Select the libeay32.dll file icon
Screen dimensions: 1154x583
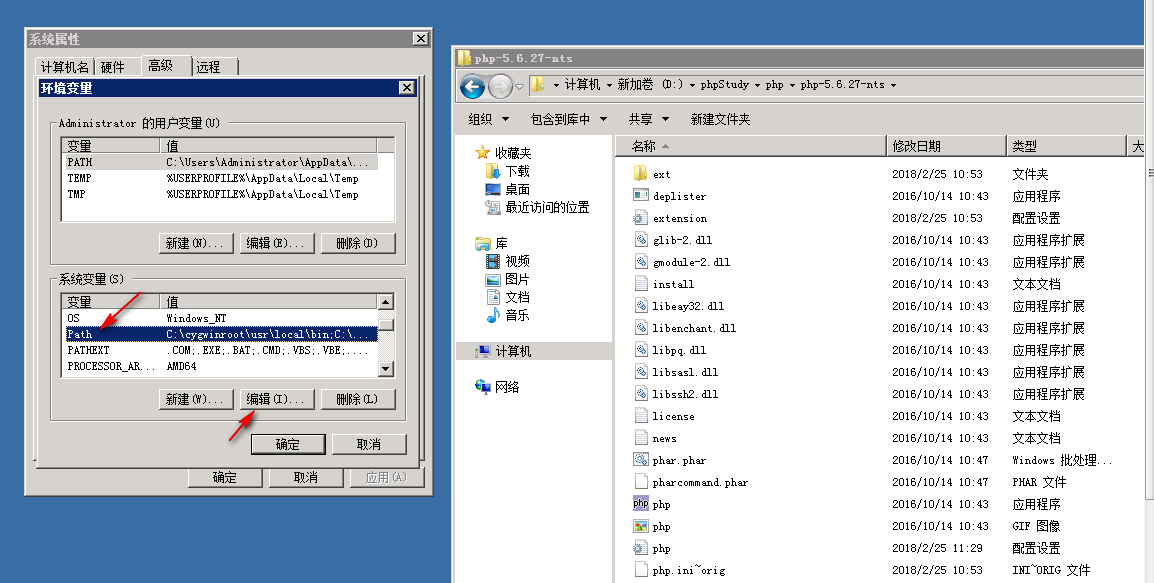pos(640,306)
